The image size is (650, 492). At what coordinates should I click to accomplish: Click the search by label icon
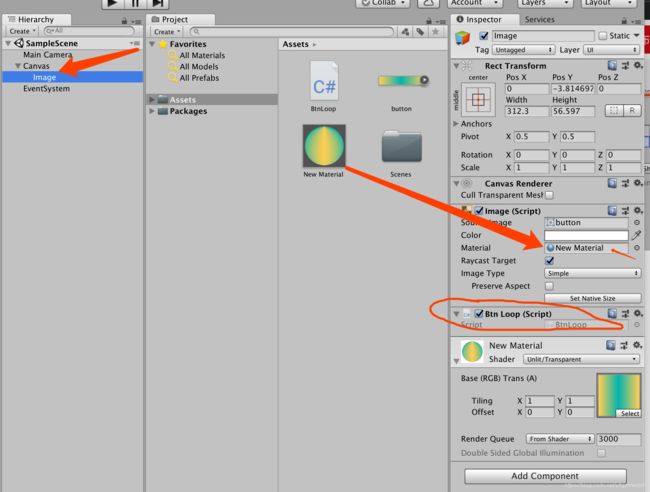pyautogui.click(x=420, y=32)
